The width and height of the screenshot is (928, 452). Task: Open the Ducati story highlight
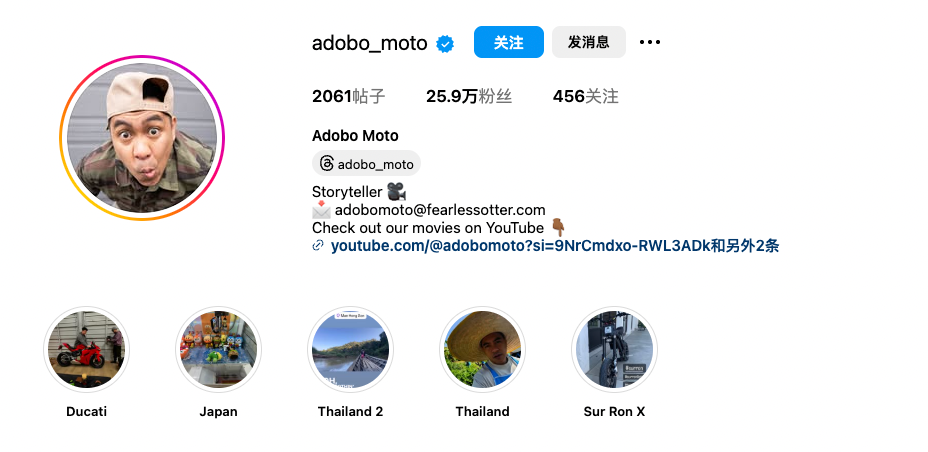coord(87,349)
